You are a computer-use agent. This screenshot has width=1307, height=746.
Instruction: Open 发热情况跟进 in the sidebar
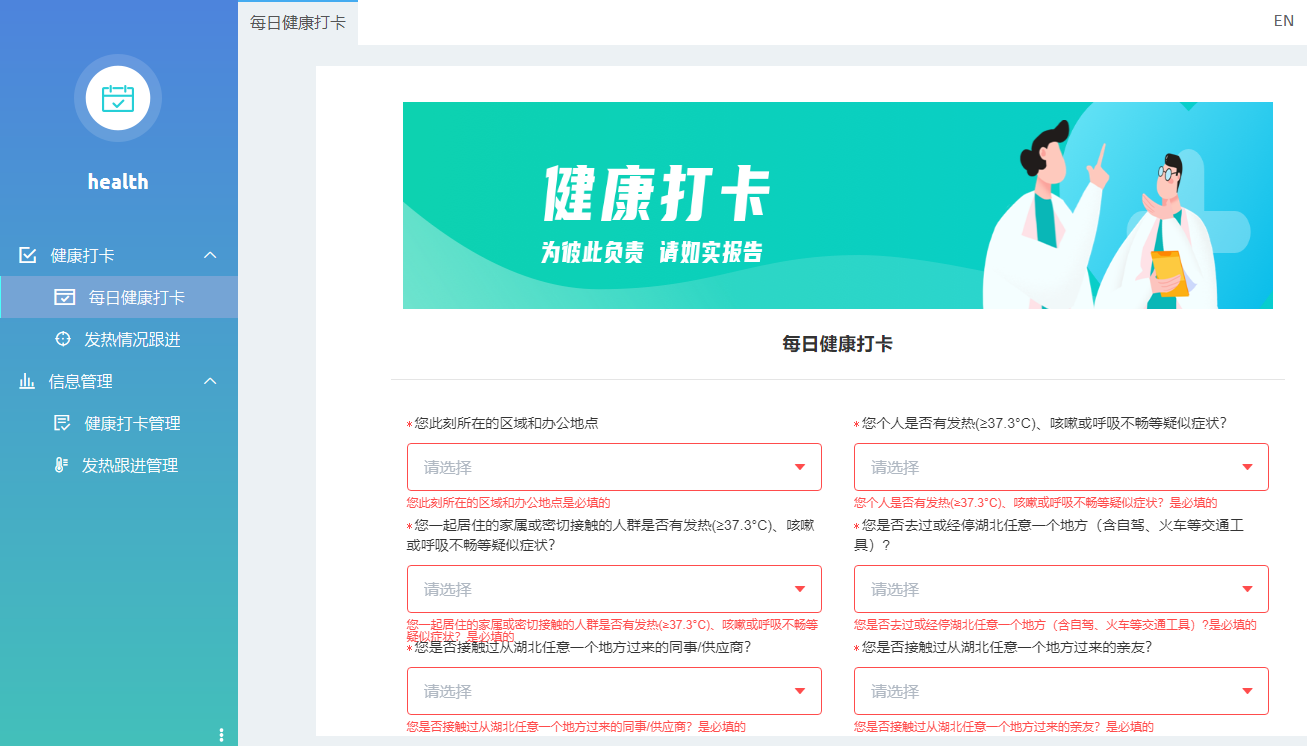[119, 339]
